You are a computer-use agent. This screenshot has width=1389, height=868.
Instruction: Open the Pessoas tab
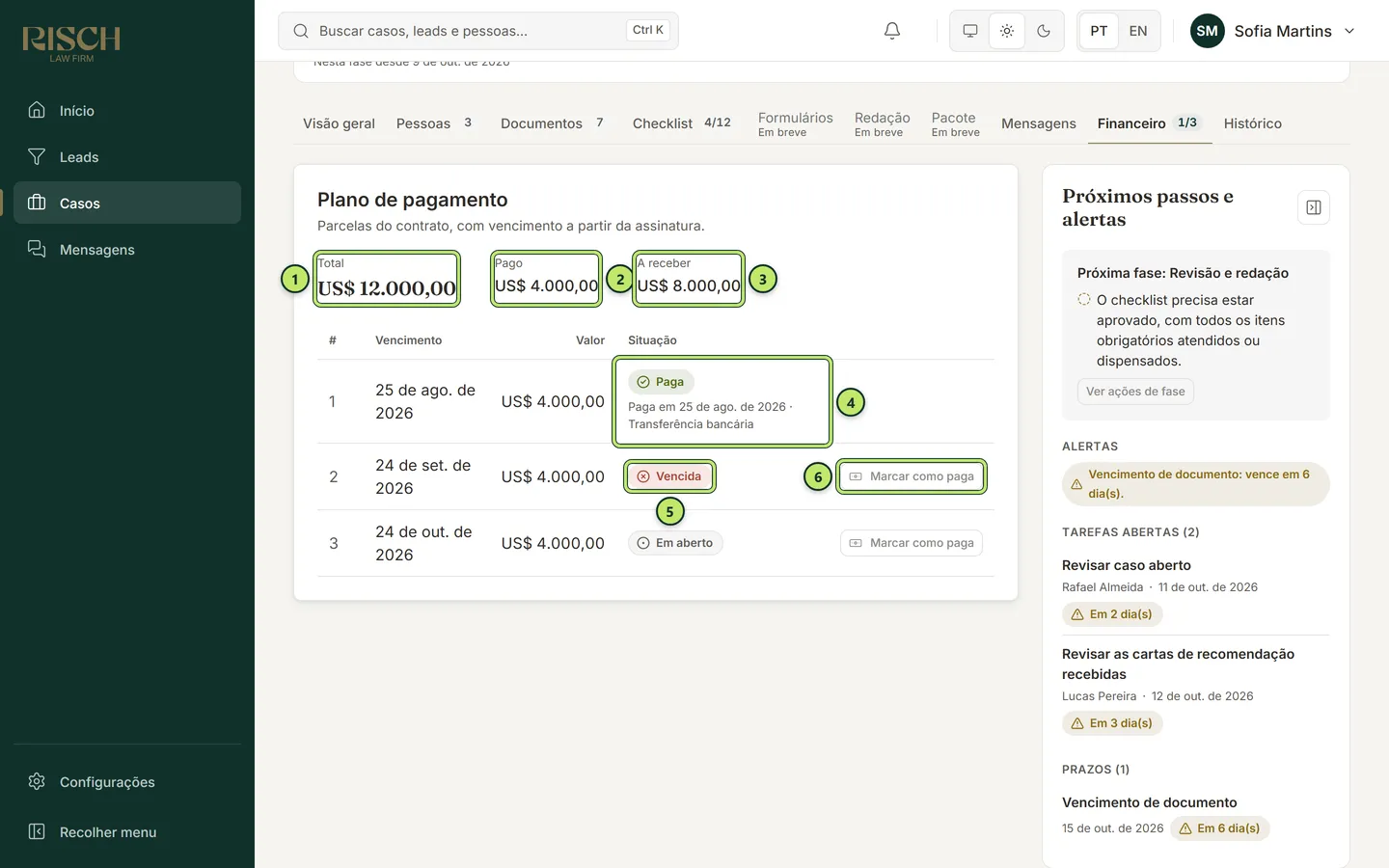point(434,123)
